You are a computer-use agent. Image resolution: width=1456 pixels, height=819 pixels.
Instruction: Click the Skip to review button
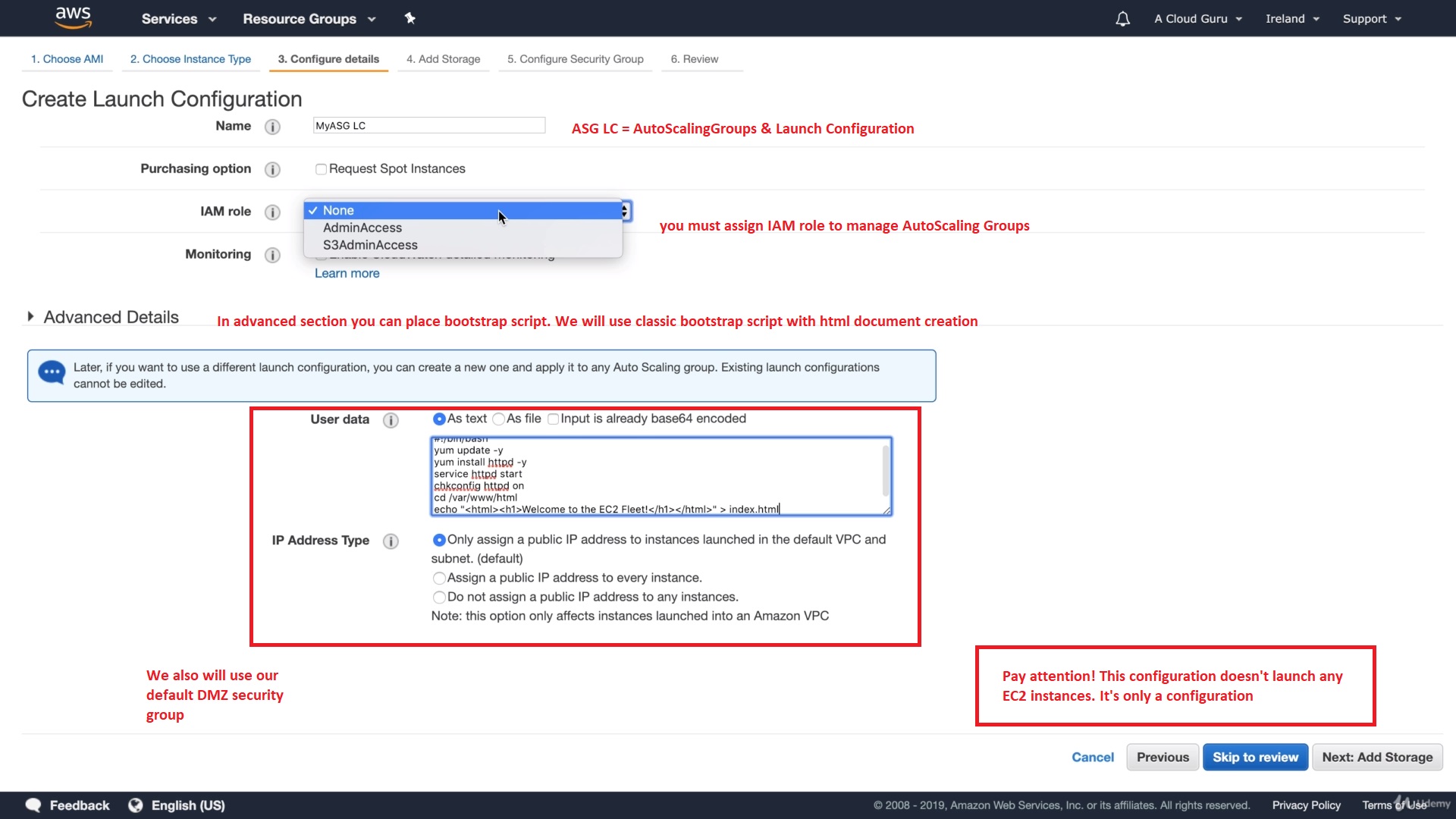pyautogui.click(x=1255, y=757)
